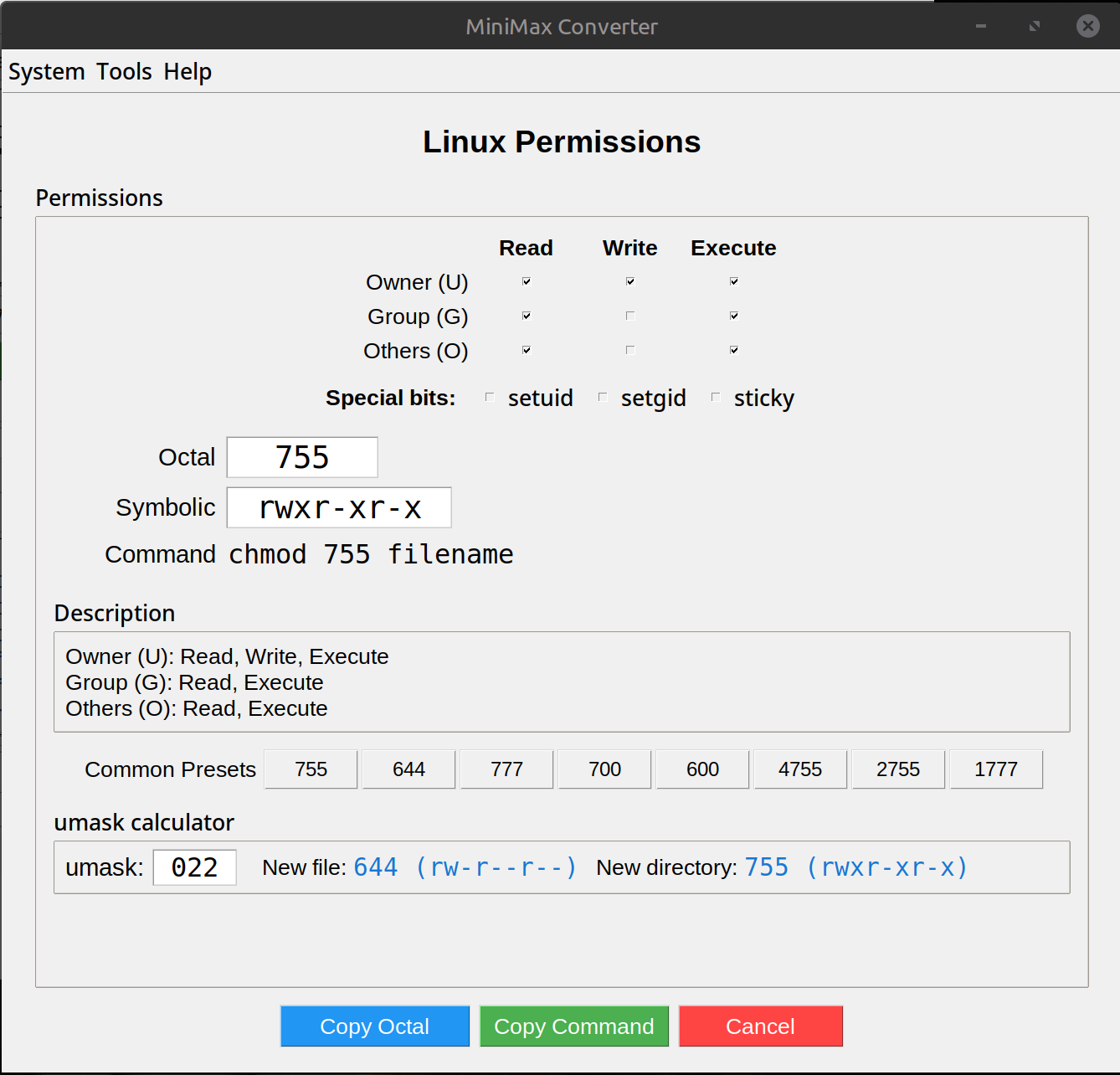Toggle Owner Execute permission checkbox
The height and width of the screenshot is (1075, 1120).
pyautogui.click(x=734, y=281)
